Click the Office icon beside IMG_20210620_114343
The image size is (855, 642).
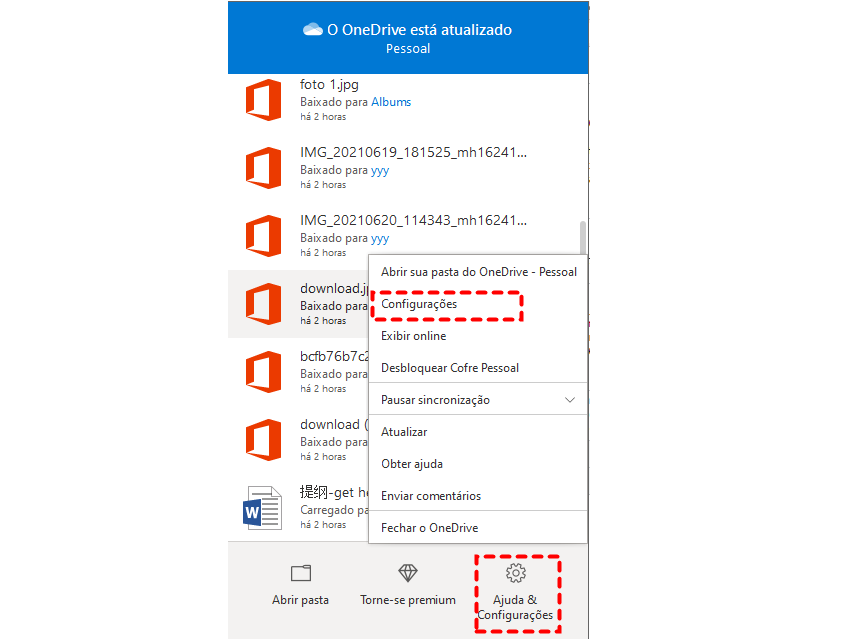263,236
